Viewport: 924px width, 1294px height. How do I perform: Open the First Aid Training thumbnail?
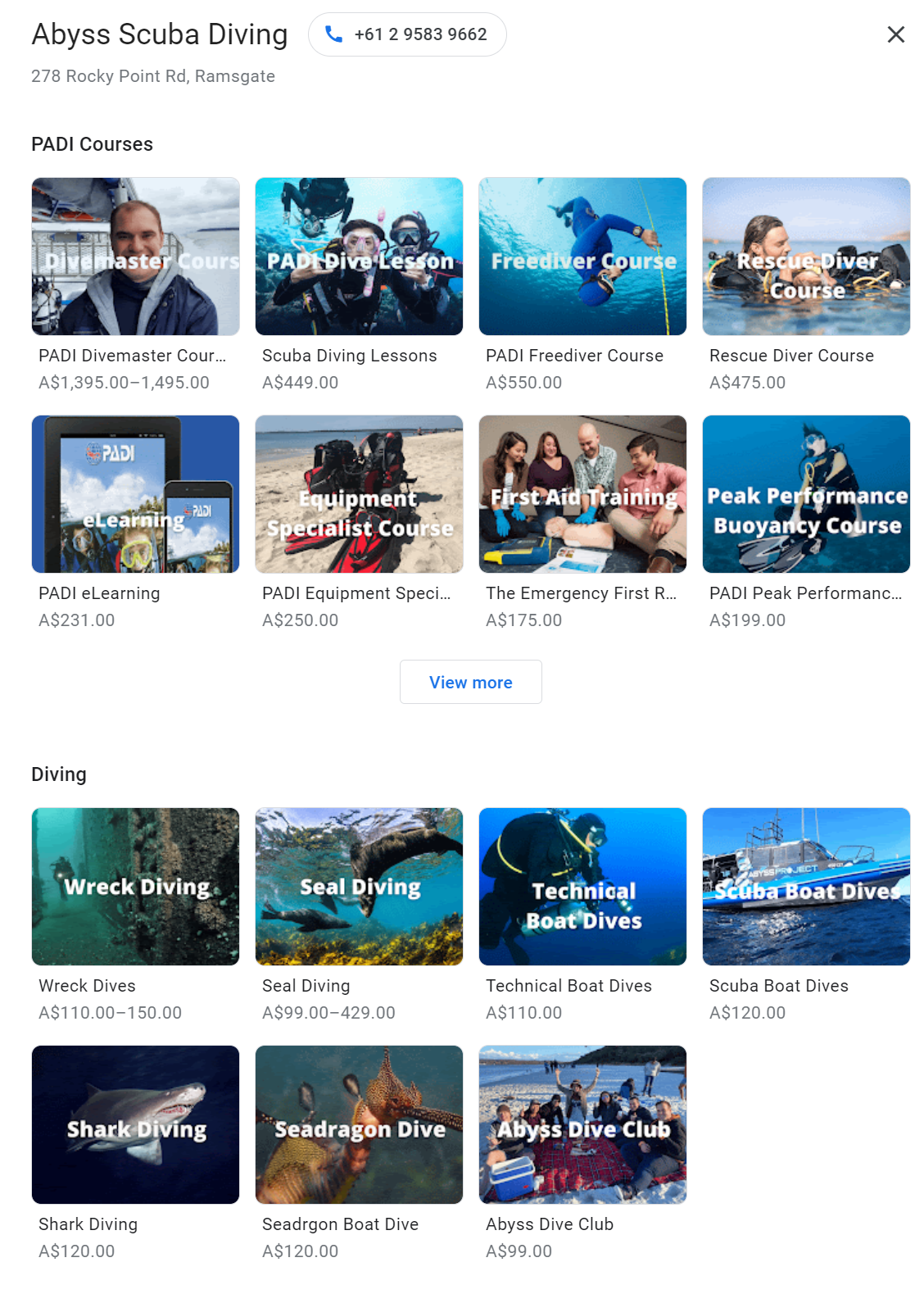click(x=582, y=494)
